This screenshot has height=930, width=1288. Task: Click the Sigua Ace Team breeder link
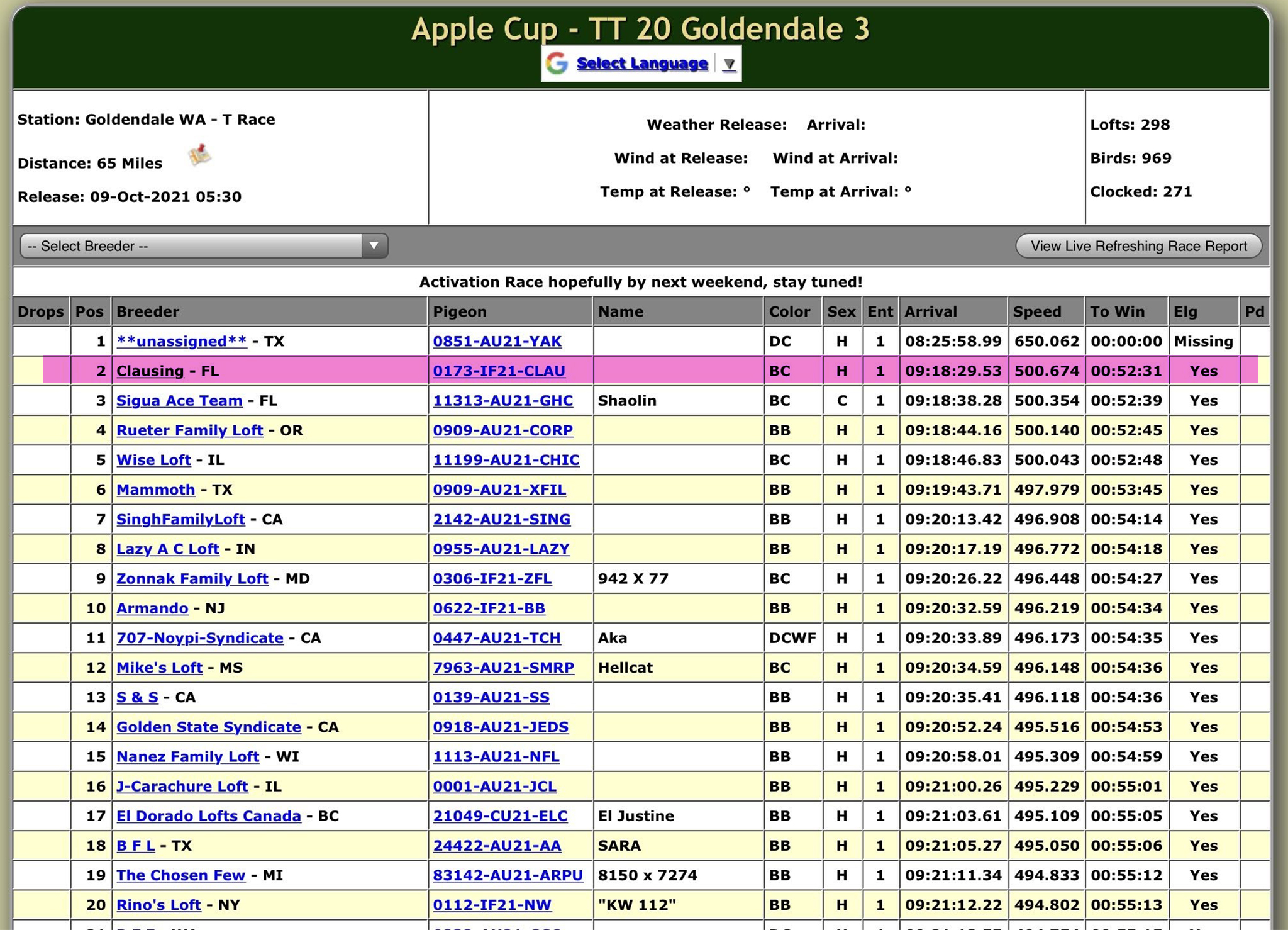pyautogui.click(x=179, y=401)
